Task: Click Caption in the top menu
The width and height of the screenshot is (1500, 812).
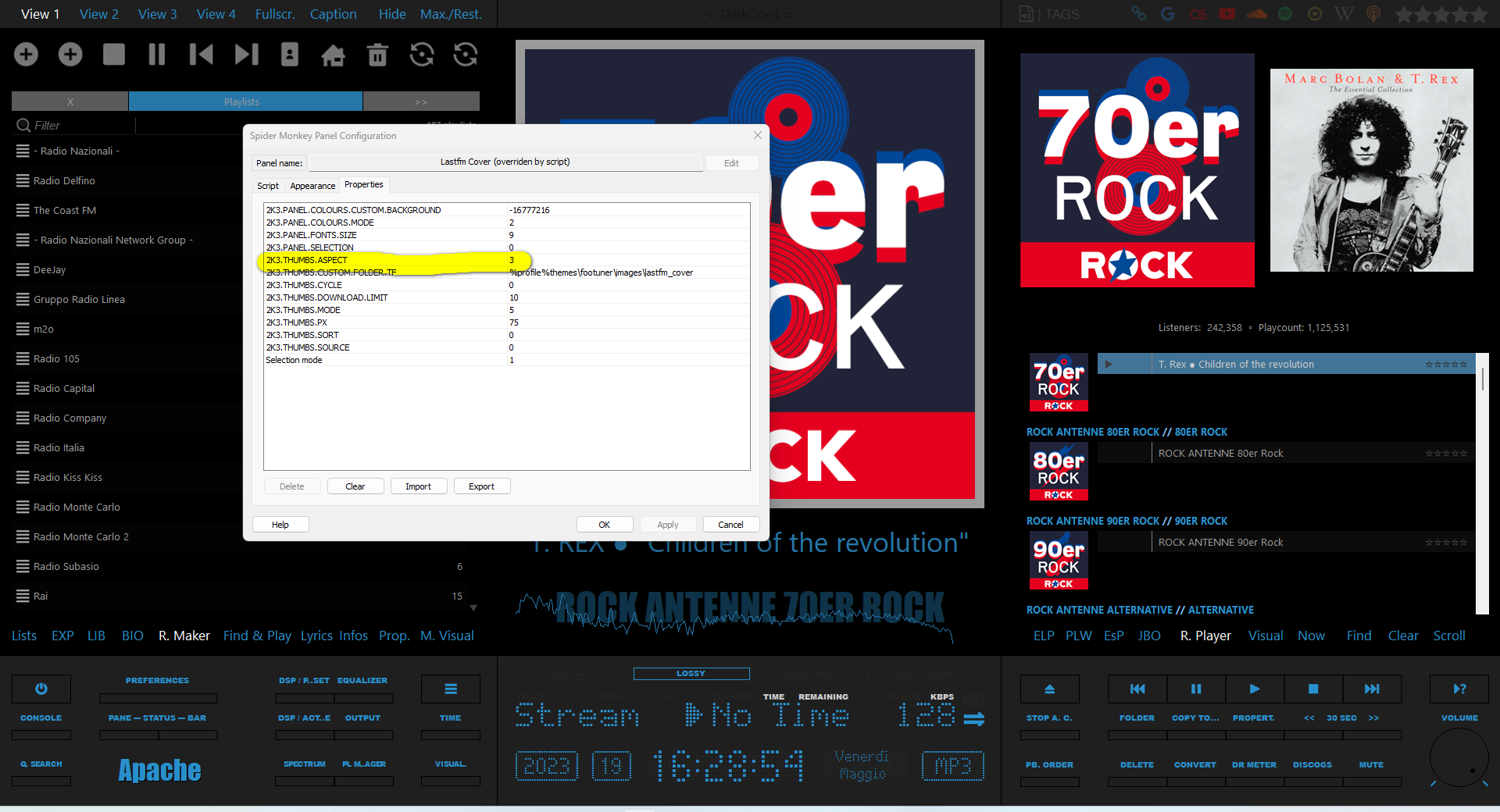Action: tap(333, 14)
